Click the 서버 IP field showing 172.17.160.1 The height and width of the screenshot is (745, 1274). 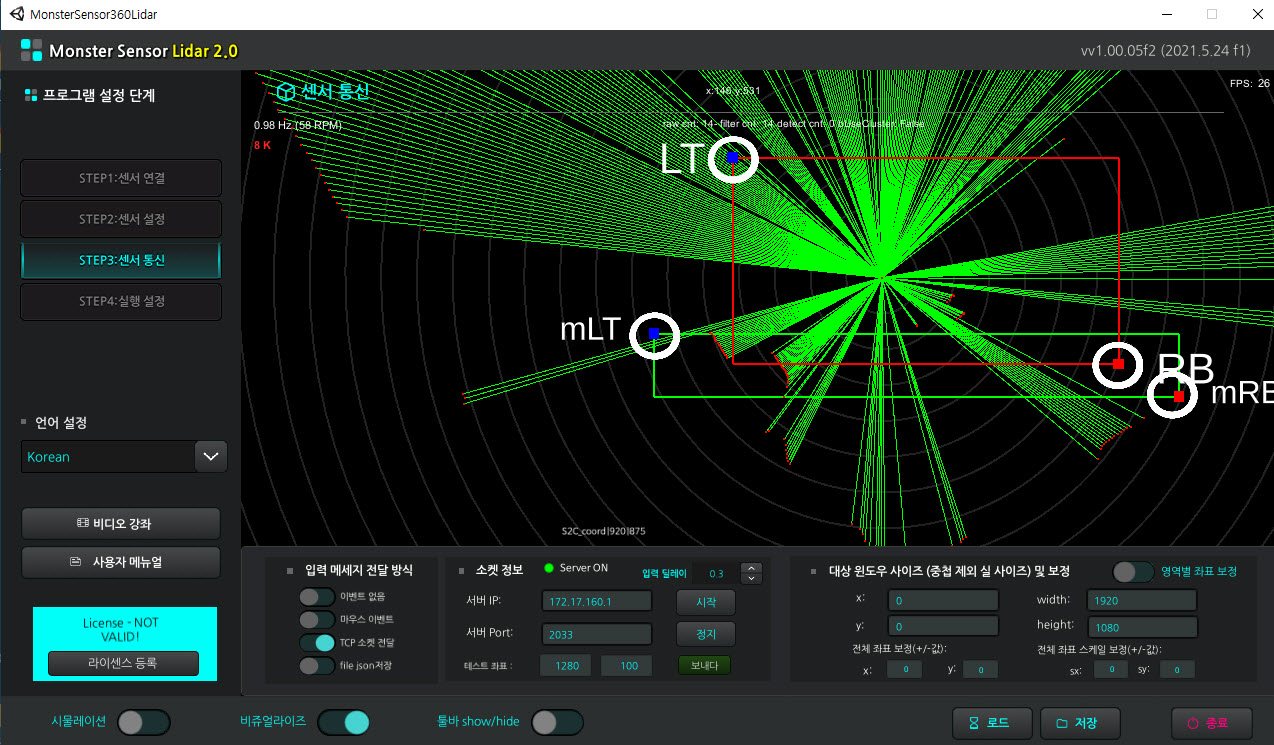pos(597,601)
